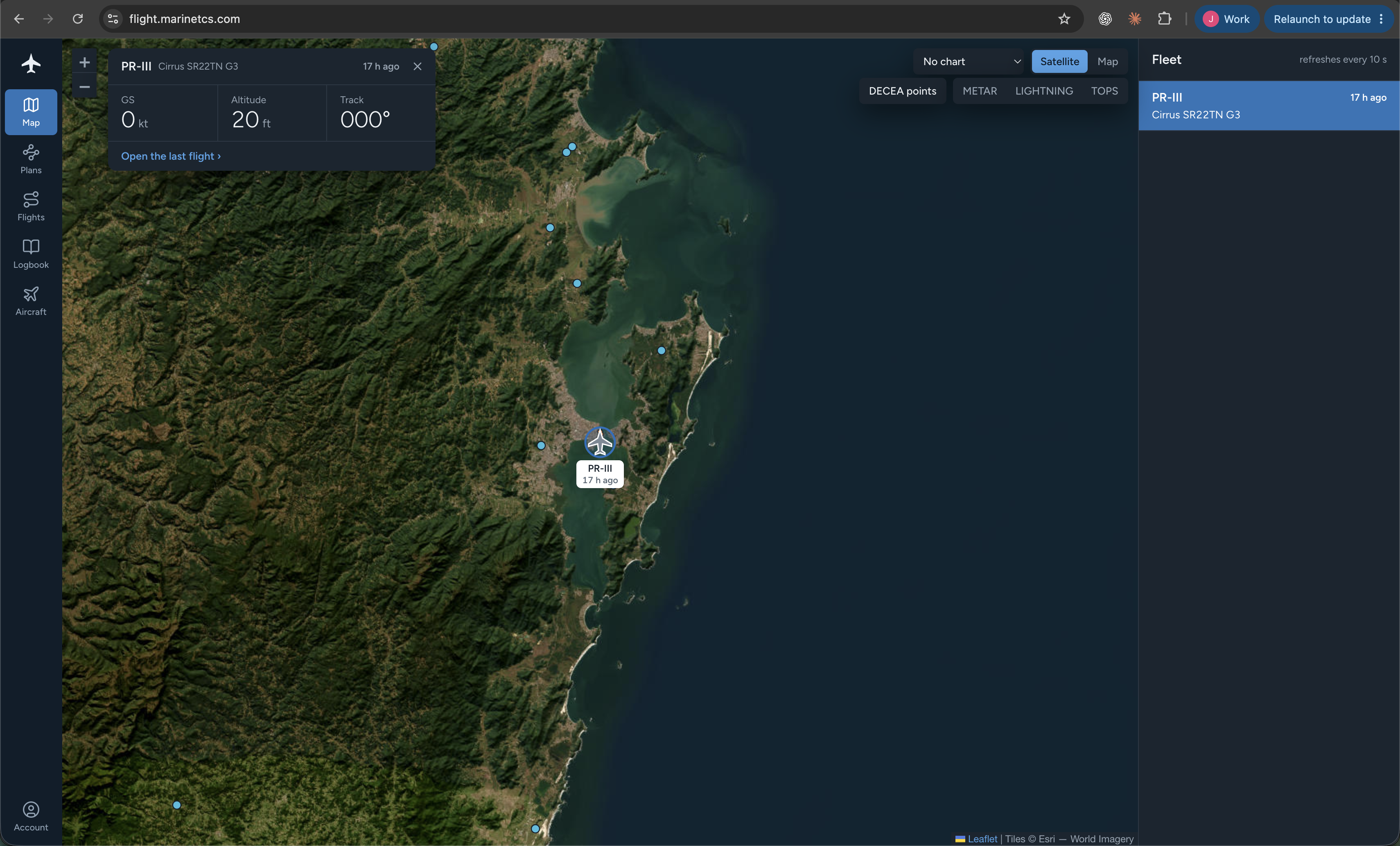Screen dimensions: 1400x846
Task: Open the Map section in sidebar
Action: 31,112
